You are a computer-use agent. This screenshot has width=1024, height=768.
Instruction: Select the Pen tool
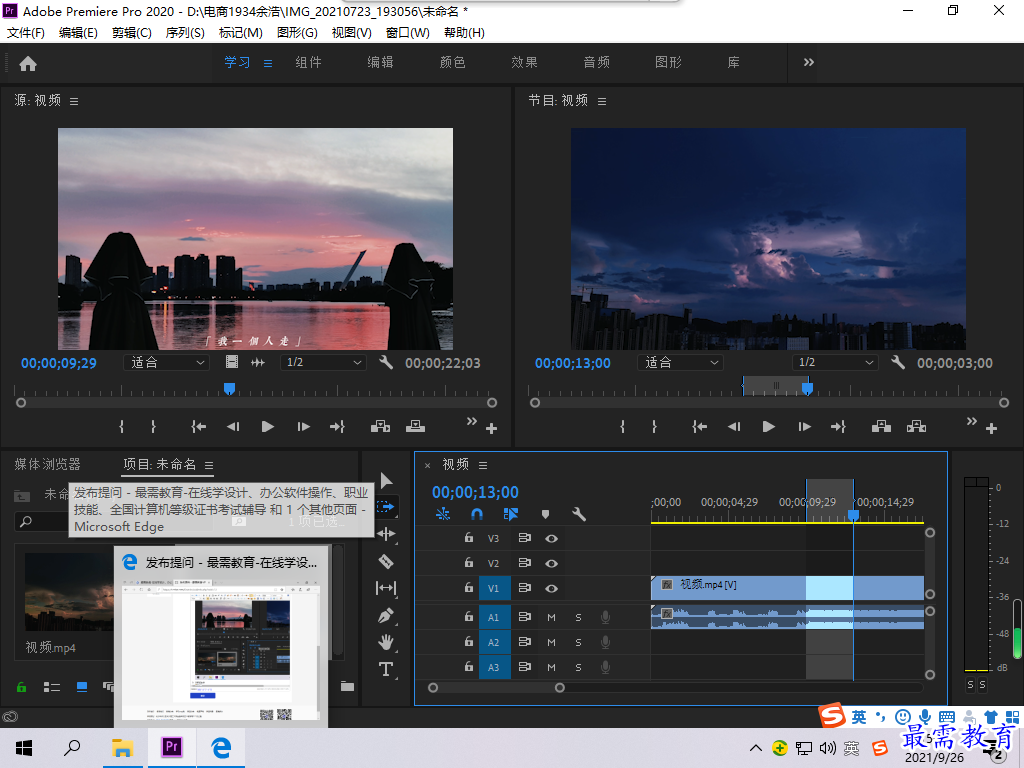pos(386,615)
